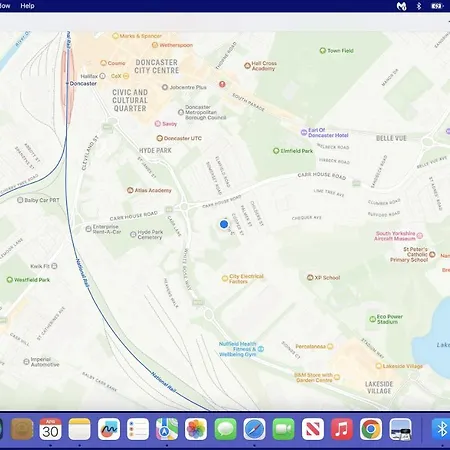450x450 pixels.
Task: Click the Savoy cinema pin
Action: click(158, 124)
